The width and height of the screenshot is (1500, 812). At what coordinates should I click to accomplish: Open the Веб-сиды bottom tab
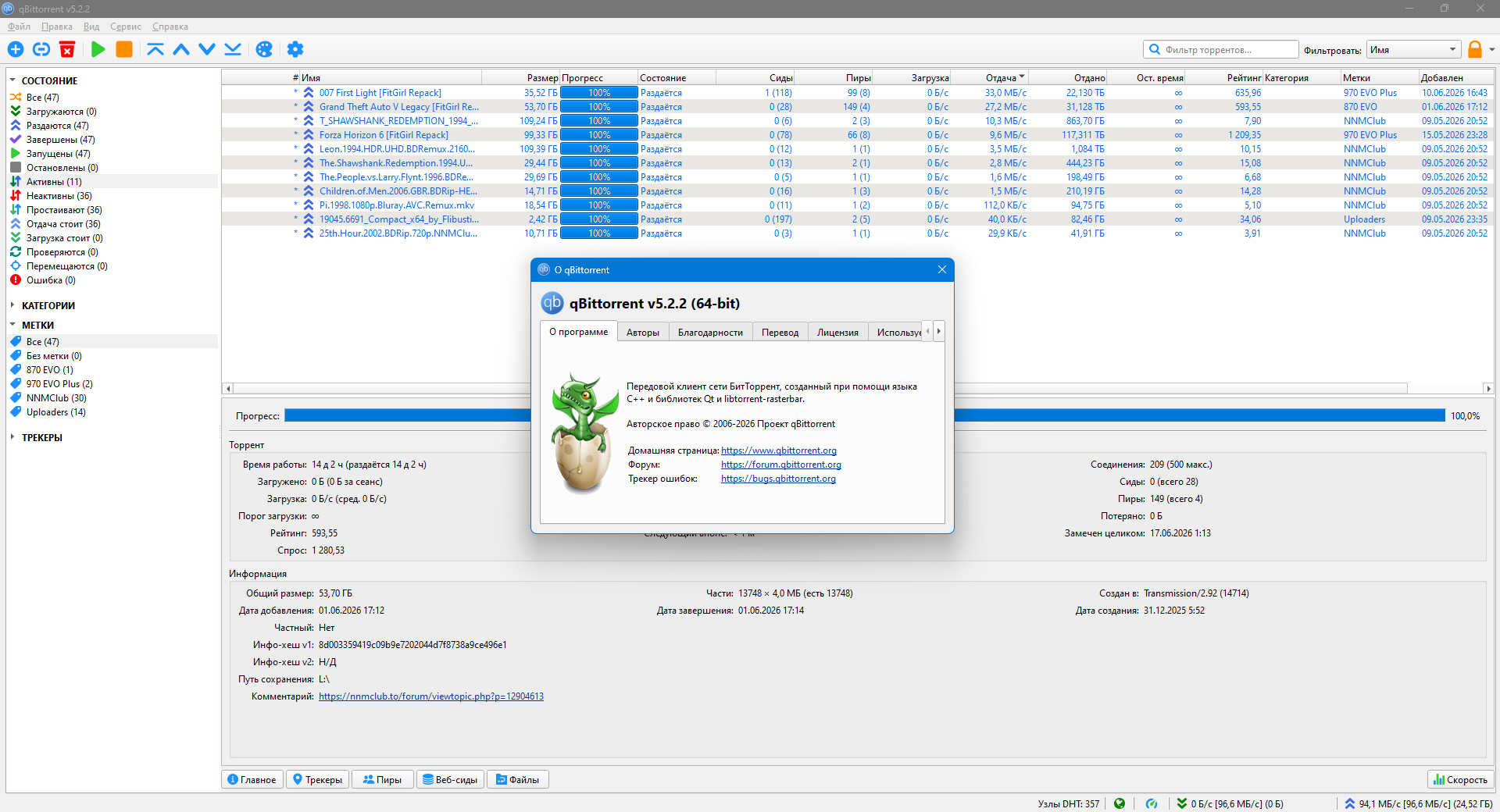(450, 779)
